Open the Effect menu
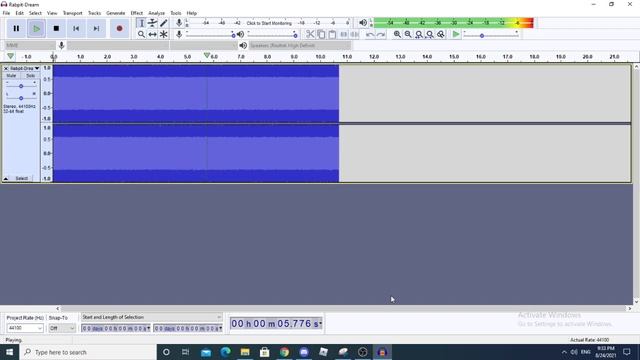This screenshot has width=640, height=360. (x=137, y=13)
